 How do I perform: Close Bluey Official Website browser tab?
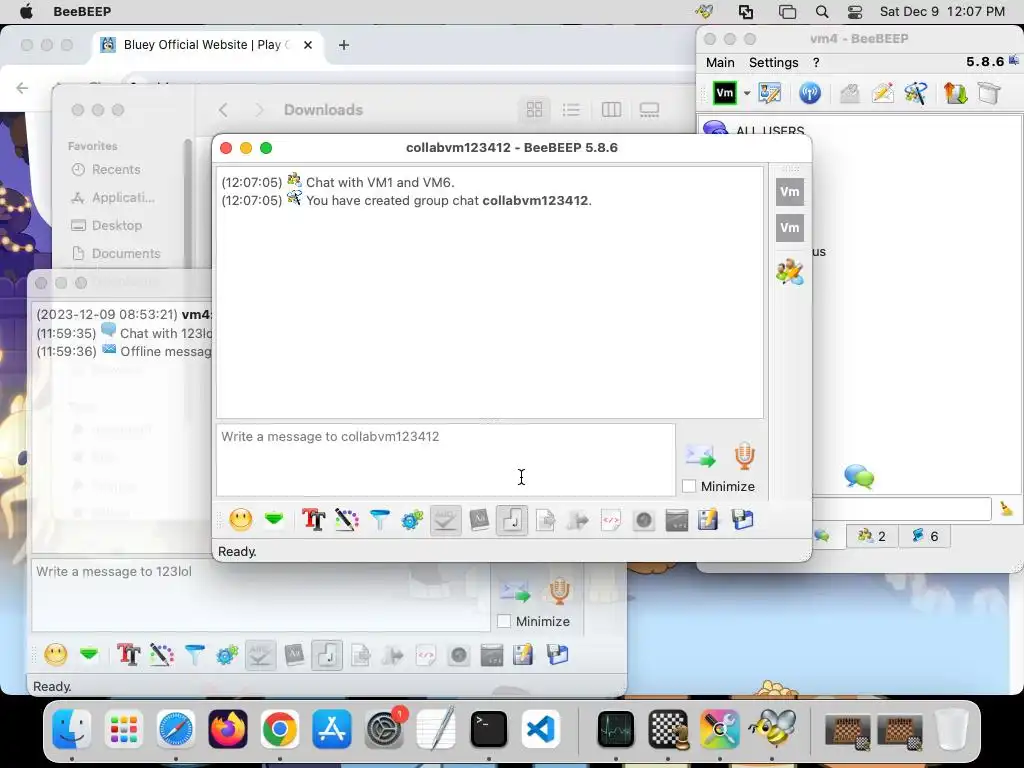coord(308,45)
